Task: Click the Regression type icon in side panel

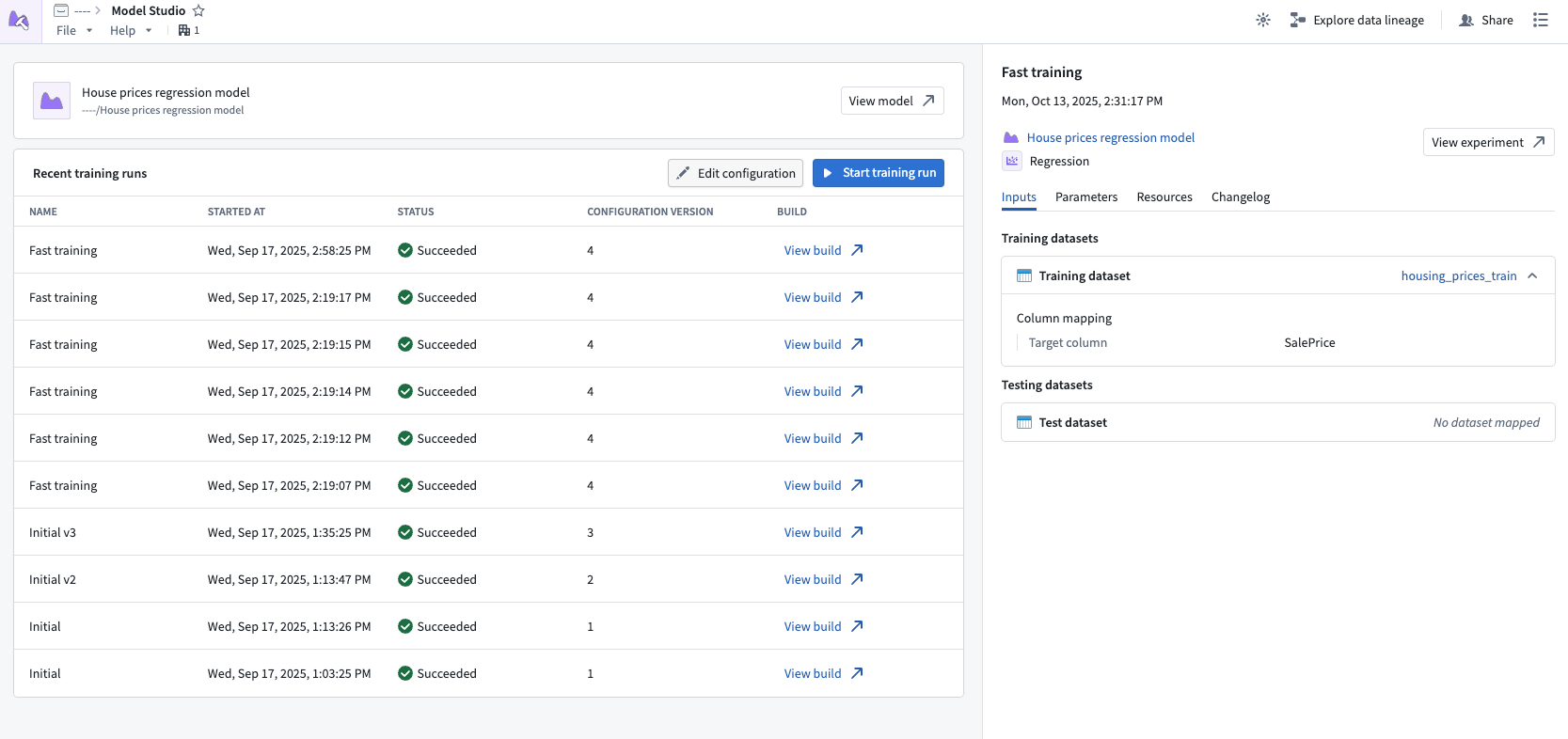Action: coord(1012,161)
